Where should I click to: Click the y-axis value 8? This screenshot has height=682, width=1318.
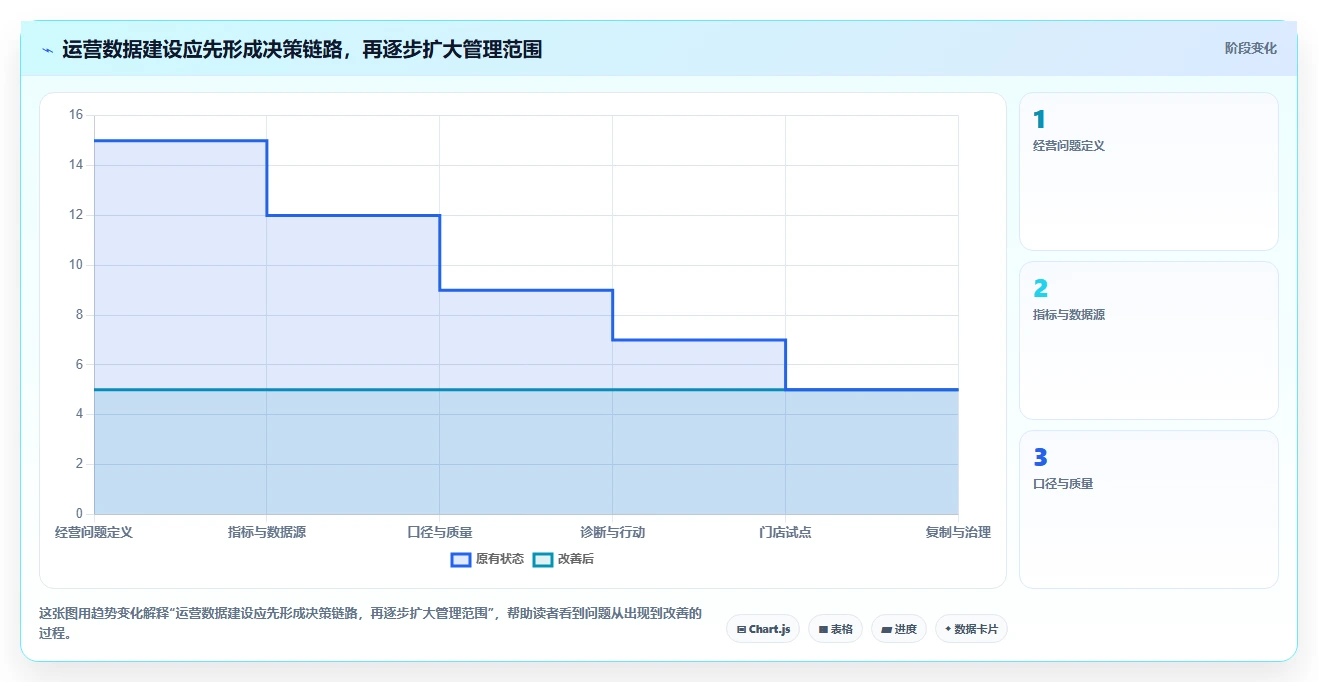(79, 315)
